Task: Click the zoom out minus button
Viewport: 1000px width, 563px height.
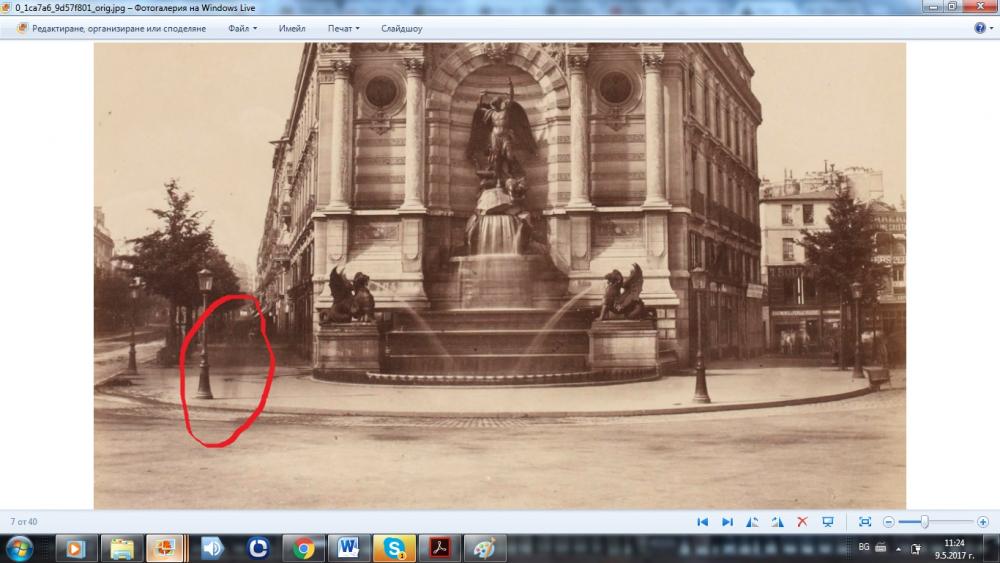Action: pyautogui.click(x=888, y=522)
